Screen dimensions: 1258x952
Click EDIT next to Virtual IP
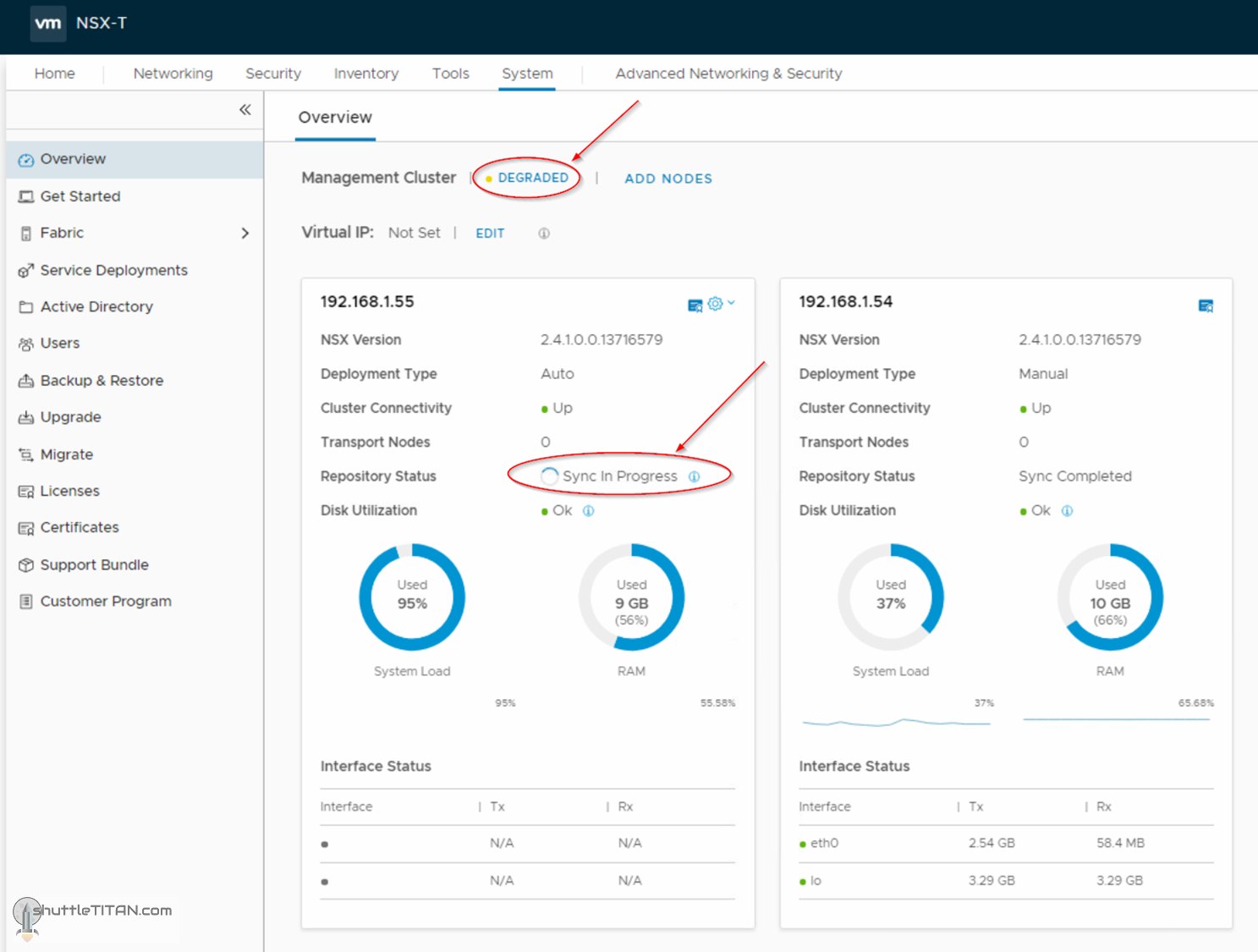point(490,234)
